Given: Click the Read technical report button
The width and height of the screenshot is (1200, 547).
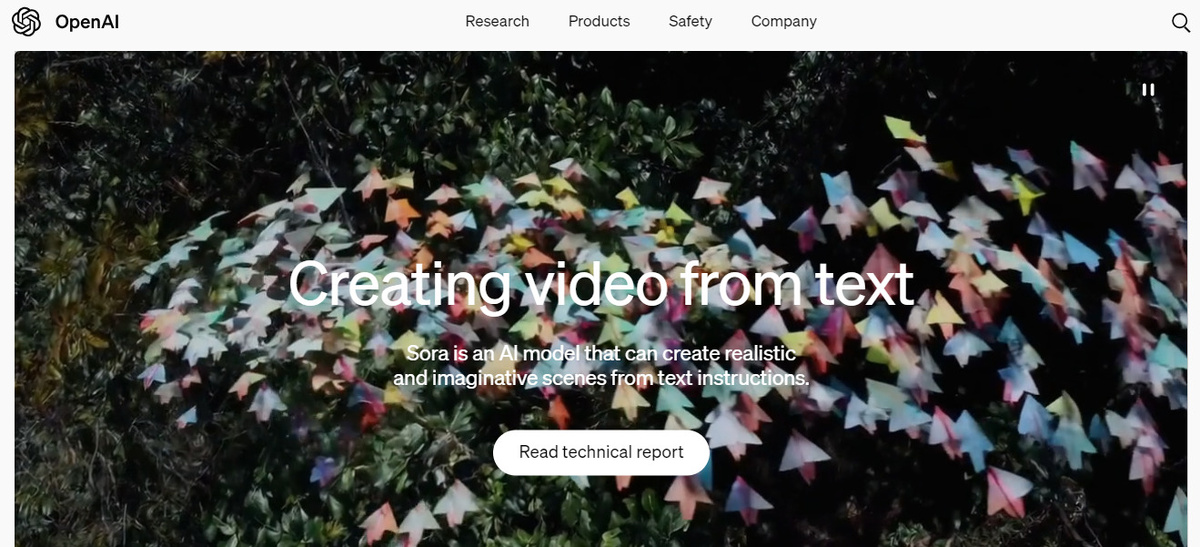Looking at the screenshot, I should point(601,452).
